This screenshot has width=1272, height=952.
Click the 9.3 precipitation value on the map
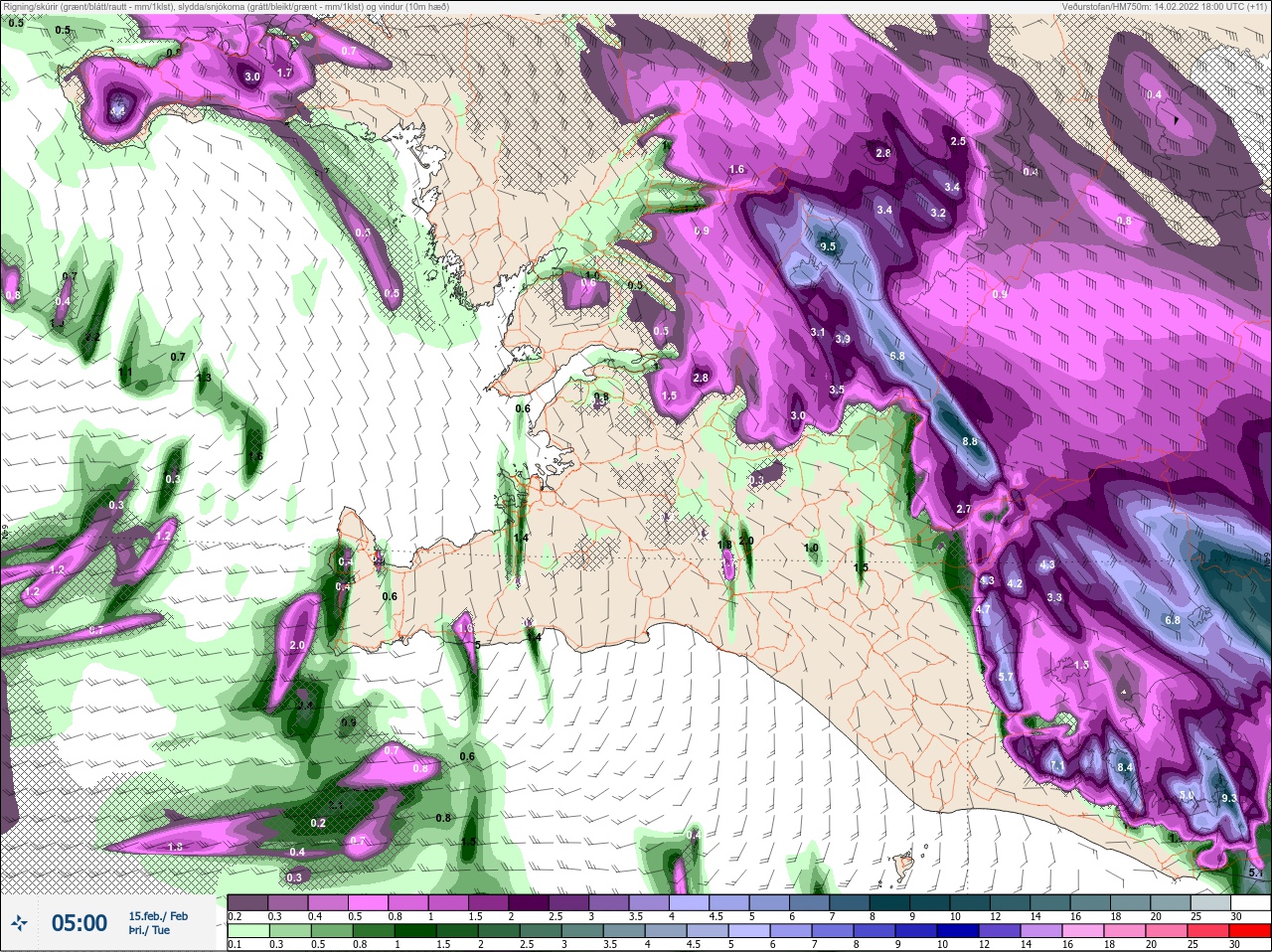point(1229,798)
